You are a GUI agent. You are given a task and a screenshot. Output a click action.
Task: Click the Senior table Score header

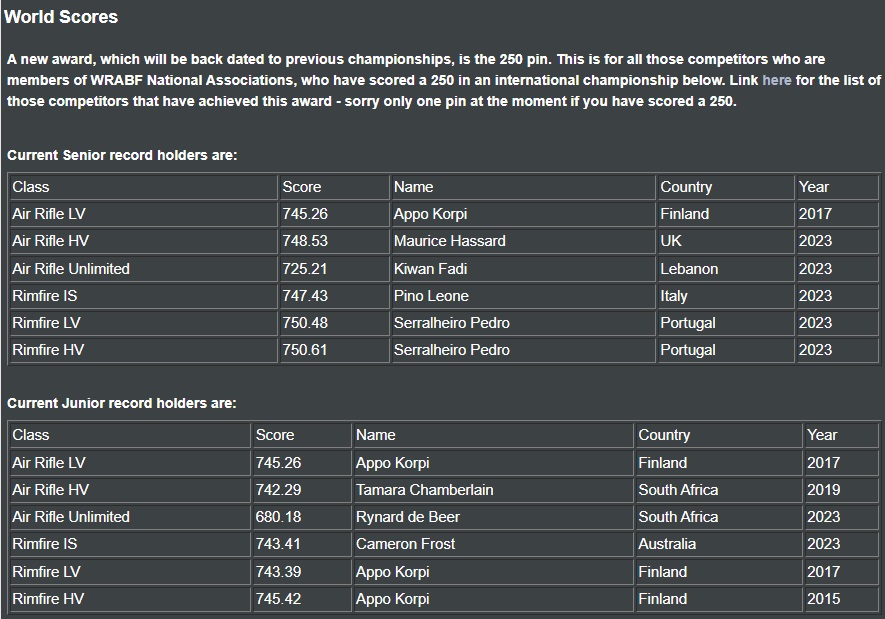click(x=334, y=187)
